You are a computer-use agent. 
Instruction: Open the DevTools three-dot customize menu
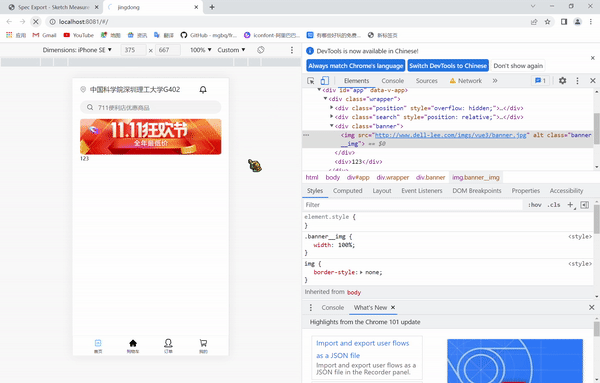point(577,81)
